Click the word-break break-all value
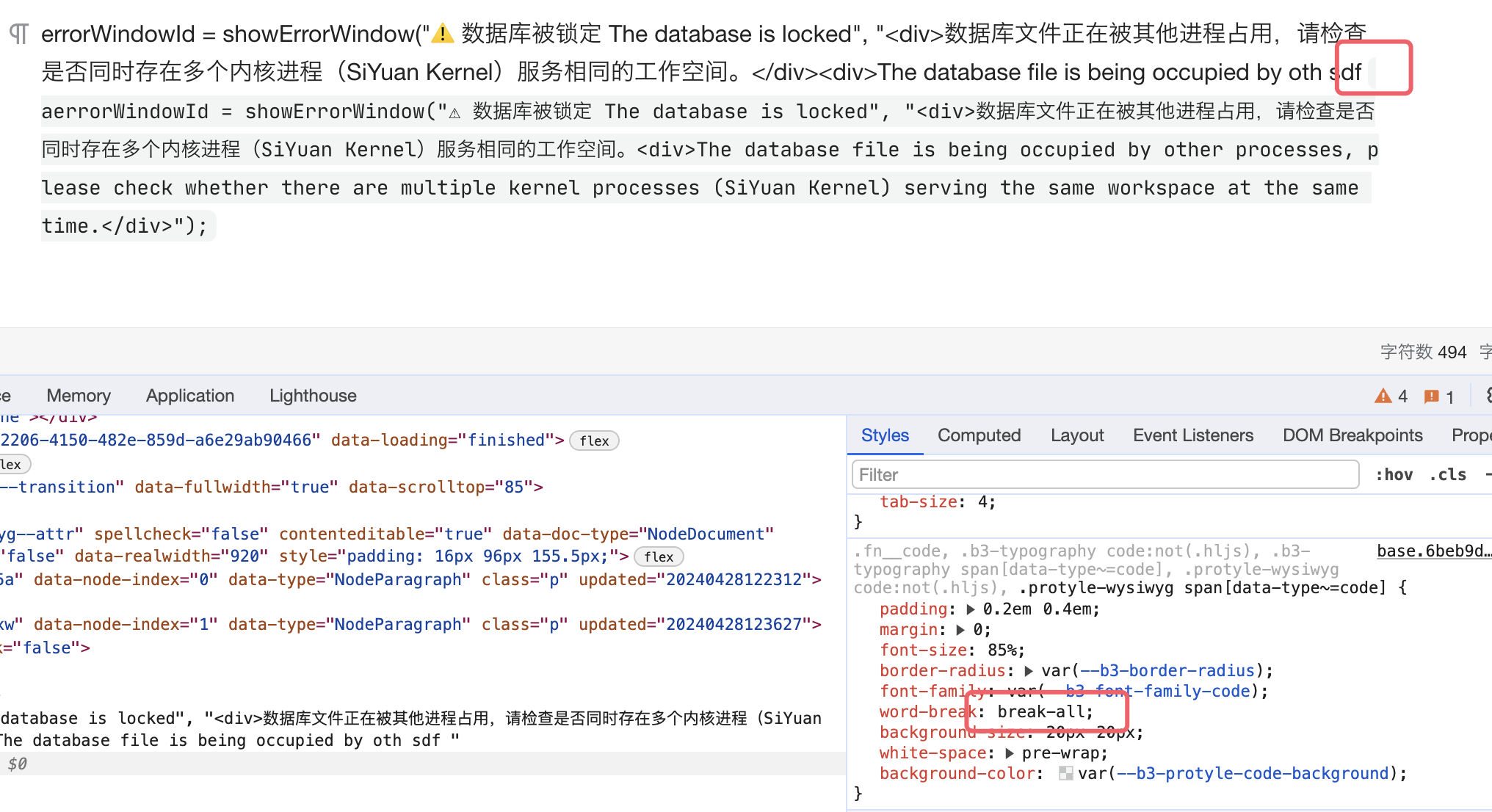This screenshot has height=812, width=1492. pyautogui.click(x=1045, y=711)
